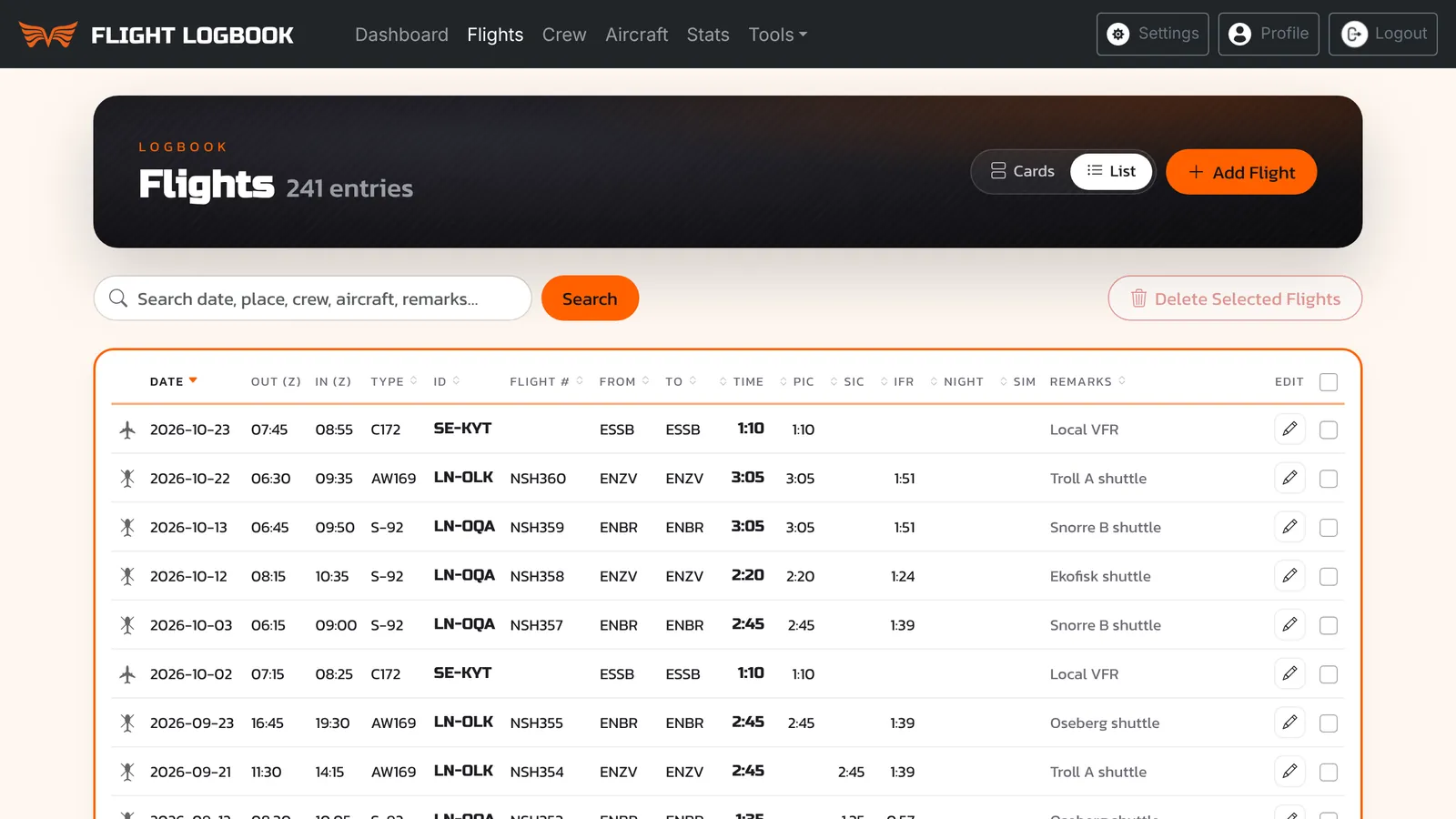Log out of the logbook
The height and width of the screenshot is (819, 1456).
[x=1383, y=34]
